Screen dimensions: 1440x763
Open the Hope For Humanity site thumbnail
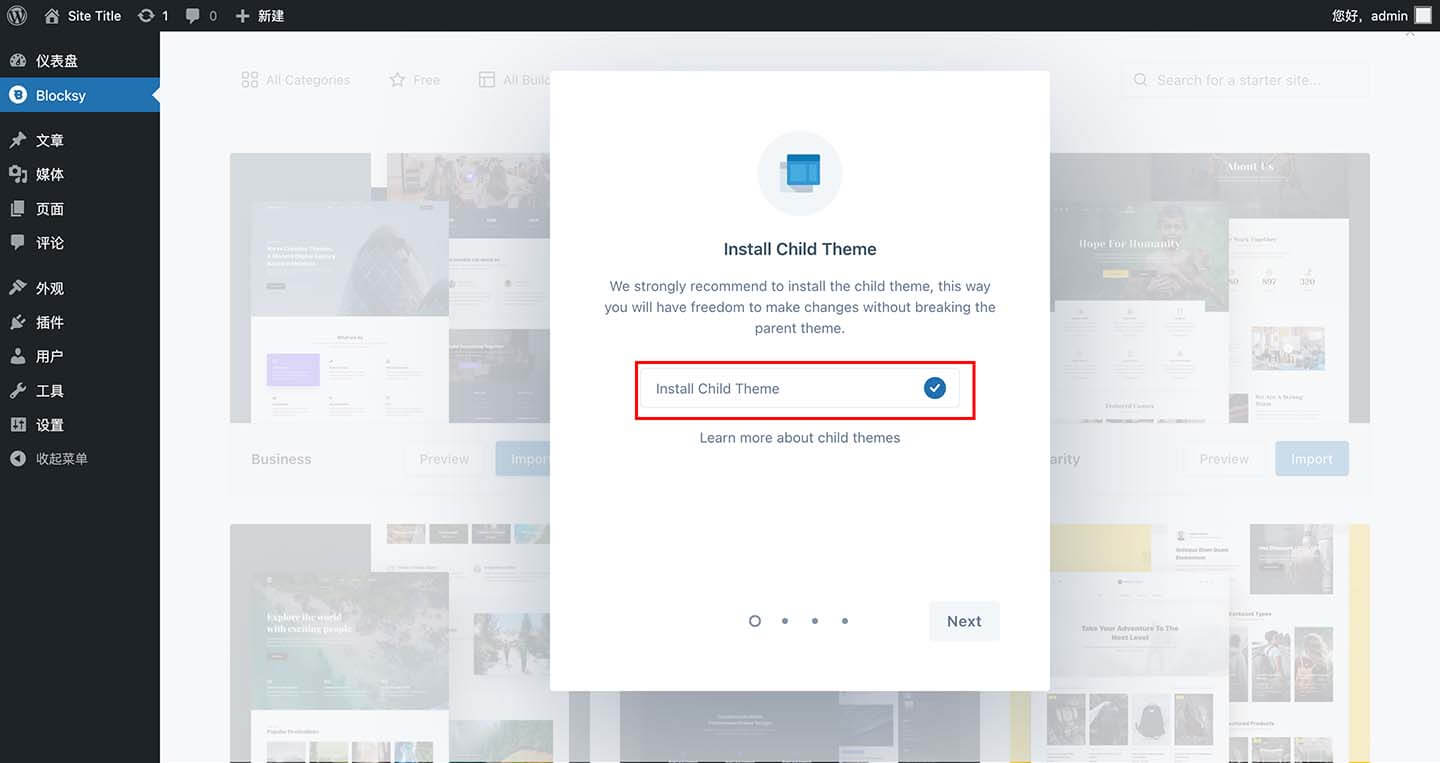click(x=1210, y=288)
